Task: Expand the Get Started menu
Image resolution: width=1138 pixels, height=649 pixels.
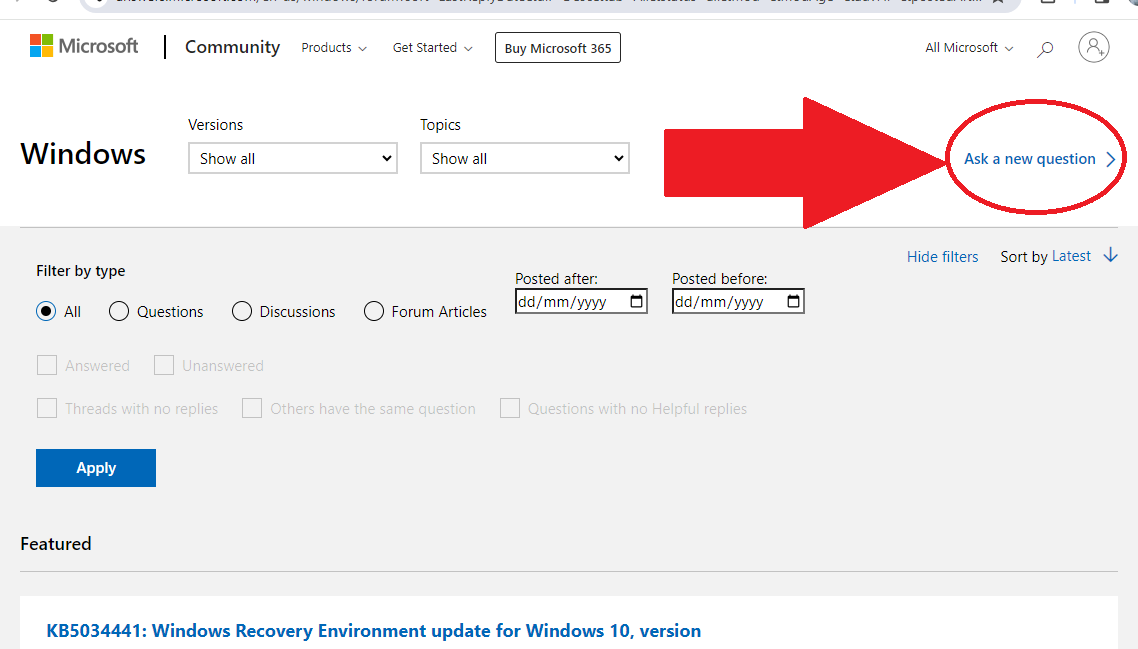Action: pos(433,48)
